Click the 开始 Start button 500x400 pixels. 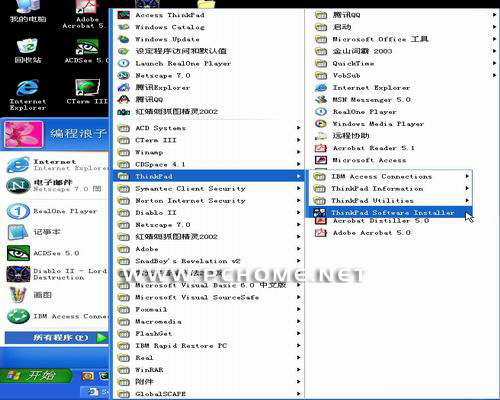click(x=36, y=376)
